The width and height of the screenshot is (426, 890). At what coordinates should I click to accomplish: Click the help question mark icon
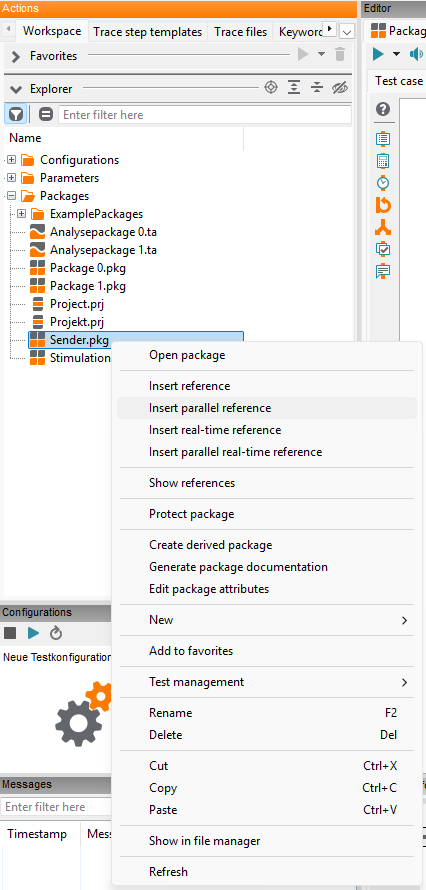tap(383, 110)
